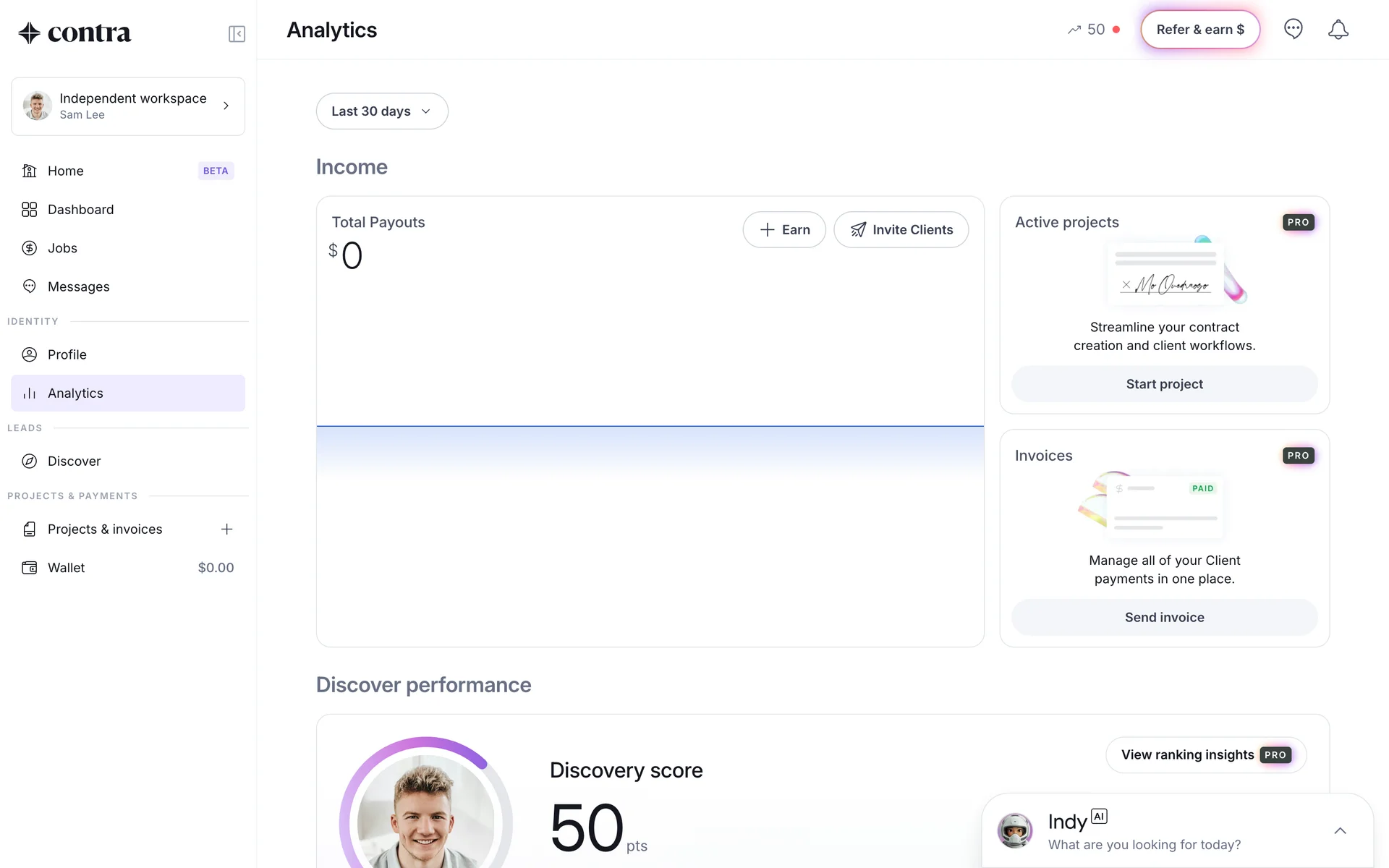
Task: Open Wallet from sidebar
Action: point(67,568)
